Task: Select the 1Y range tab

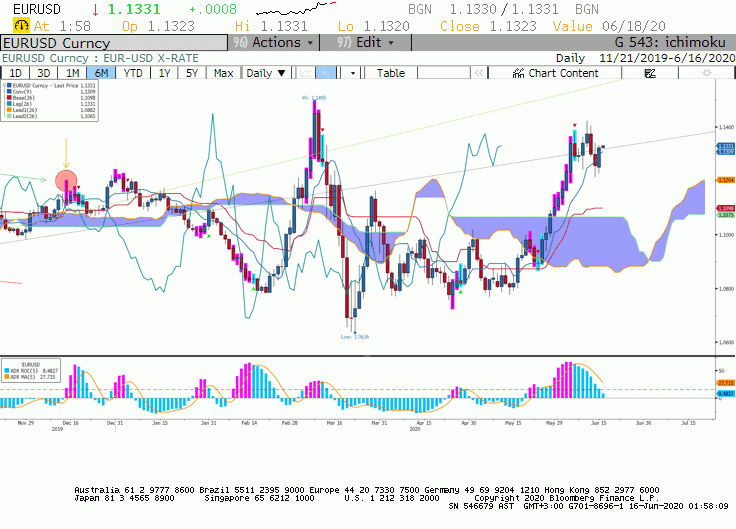Action: click(x=164, y=73)
